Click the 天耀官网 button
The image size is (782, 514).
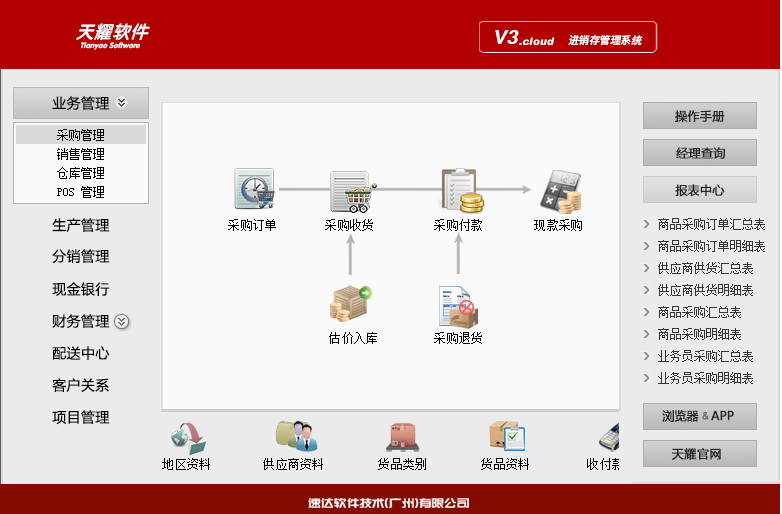tap(700, 454)
